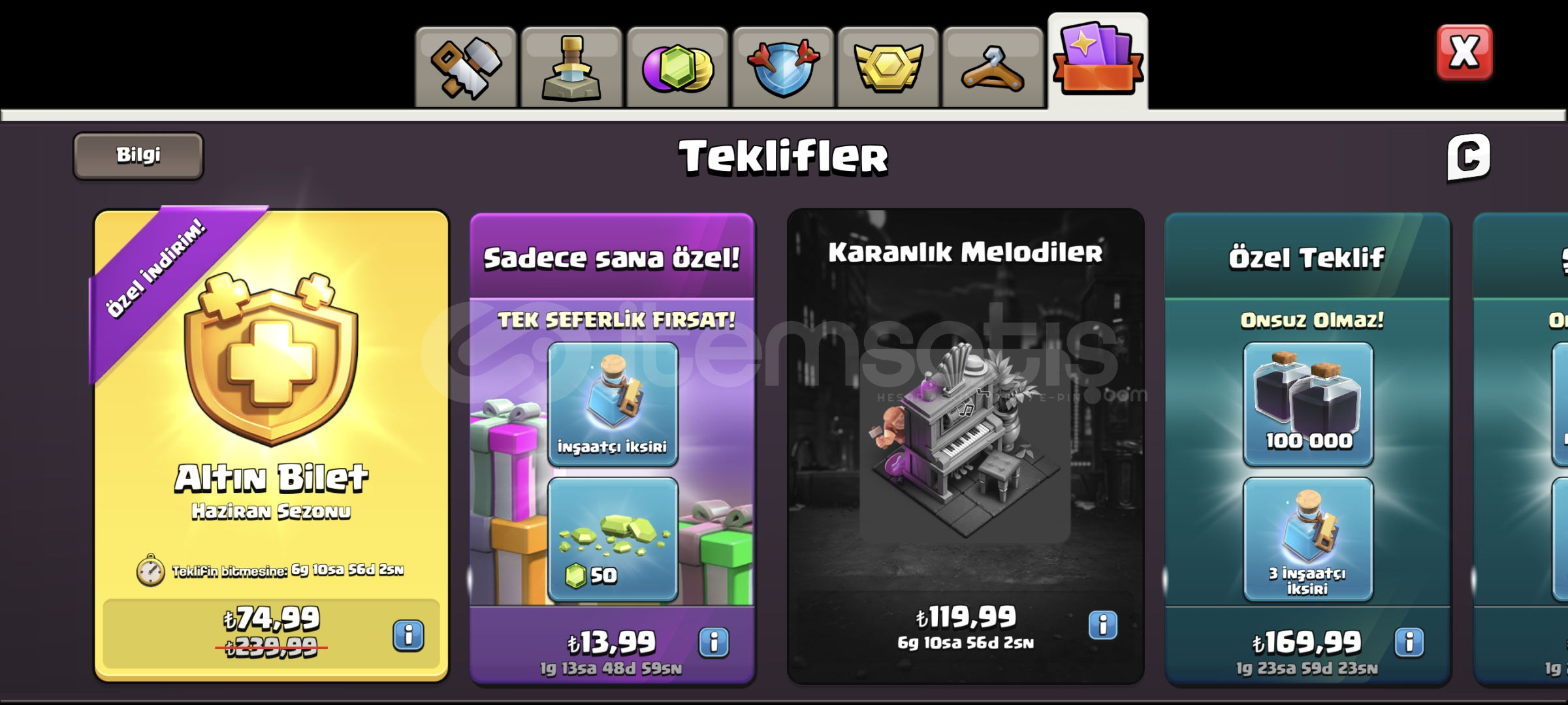Viewport: 1568px width, 705px height.
Task: Switch to the sword pedestal shop tab
Action: (571, 68)
